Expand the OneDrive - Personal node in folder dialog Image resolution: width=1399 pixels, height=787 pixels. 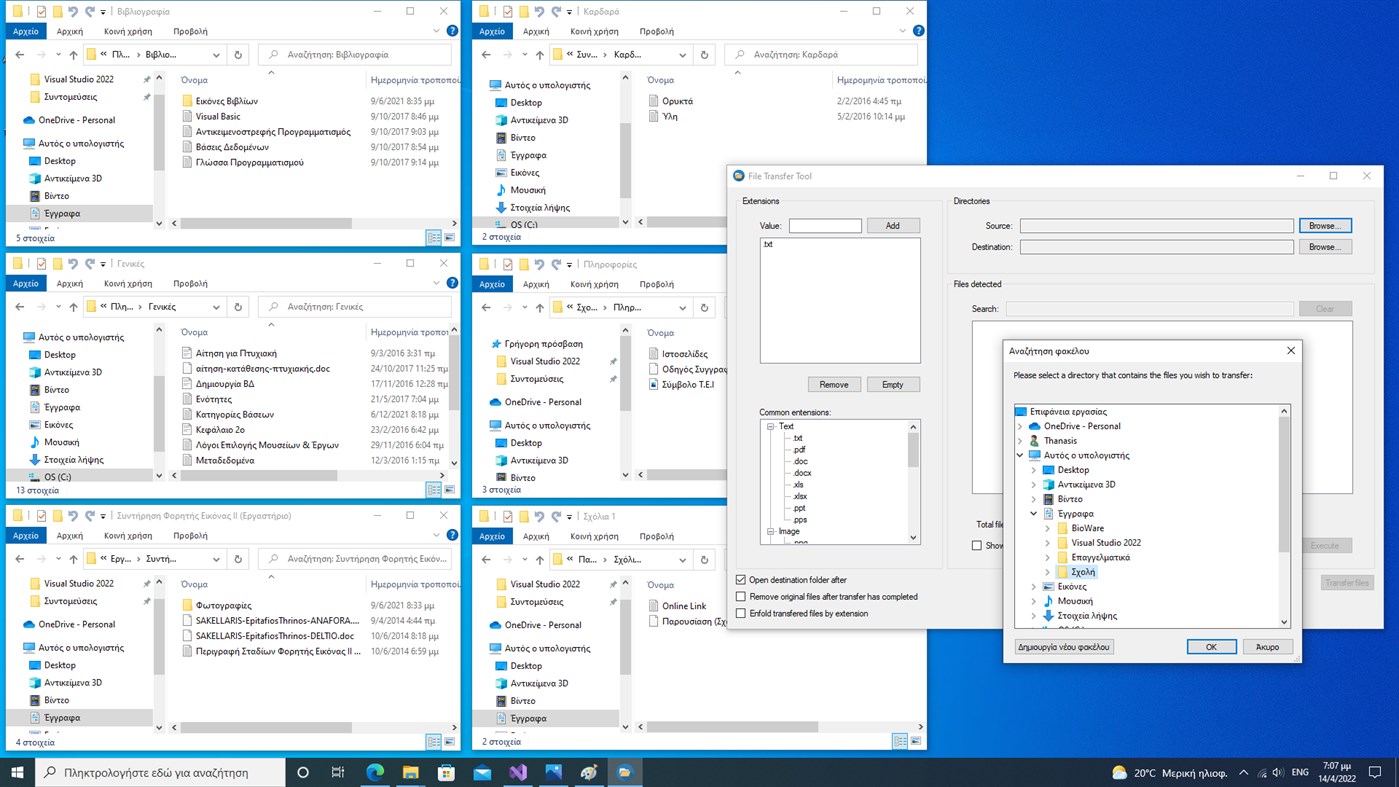point(1020,426)
